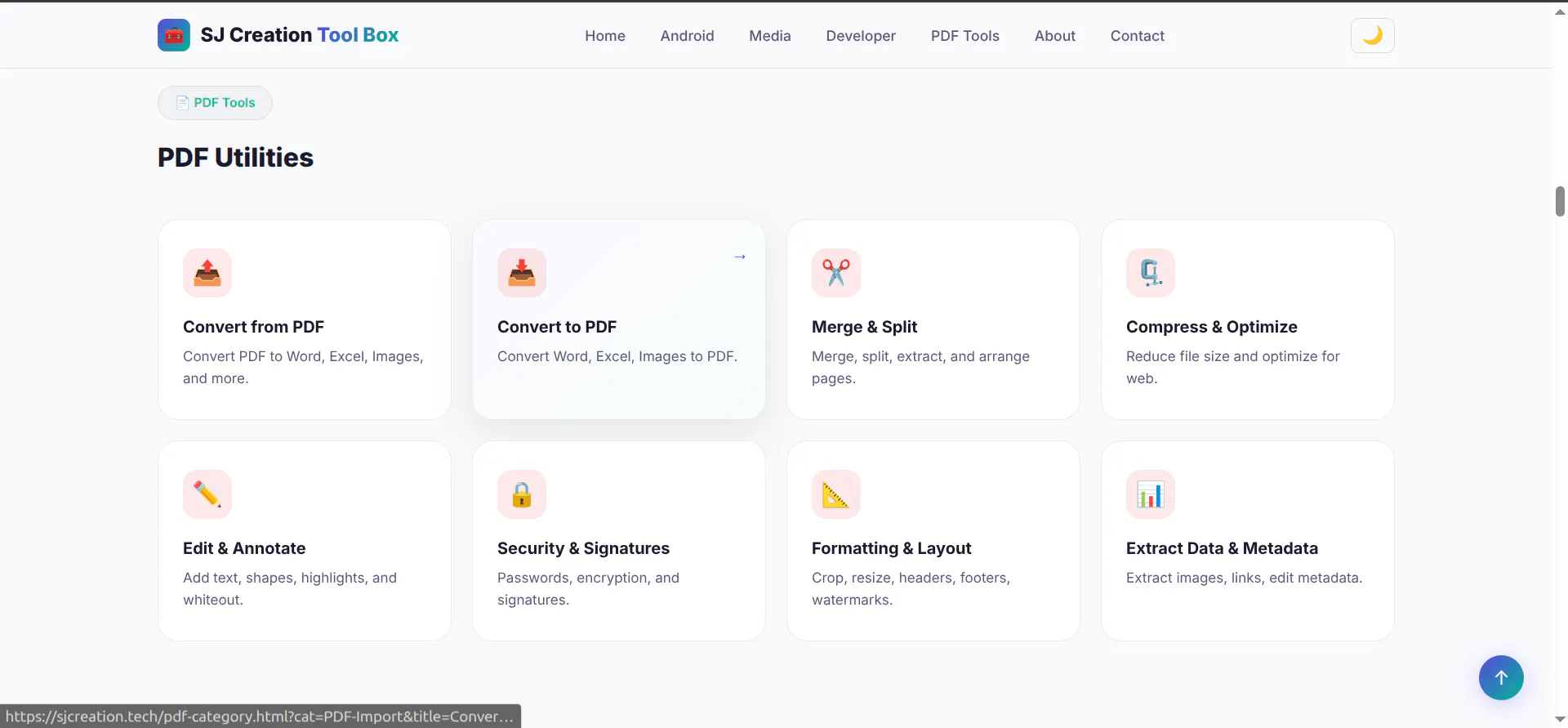This screenshot has height=728, width=1568.
Task: Click the Merge & Split scissors icon
Action: point(836,273)
